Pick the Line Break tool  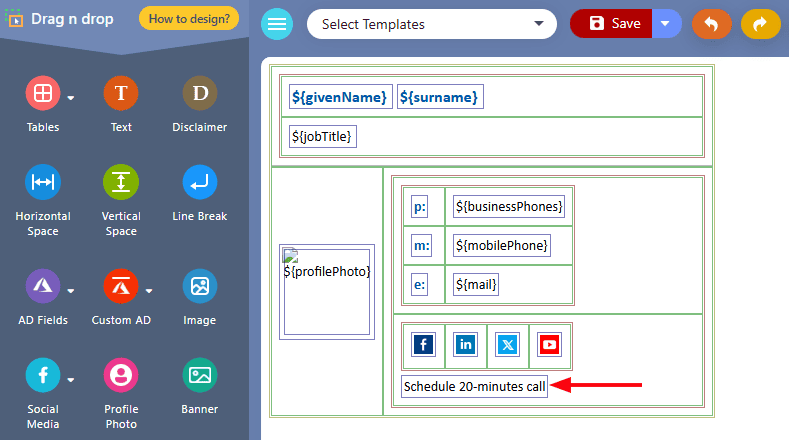[200, 182]
